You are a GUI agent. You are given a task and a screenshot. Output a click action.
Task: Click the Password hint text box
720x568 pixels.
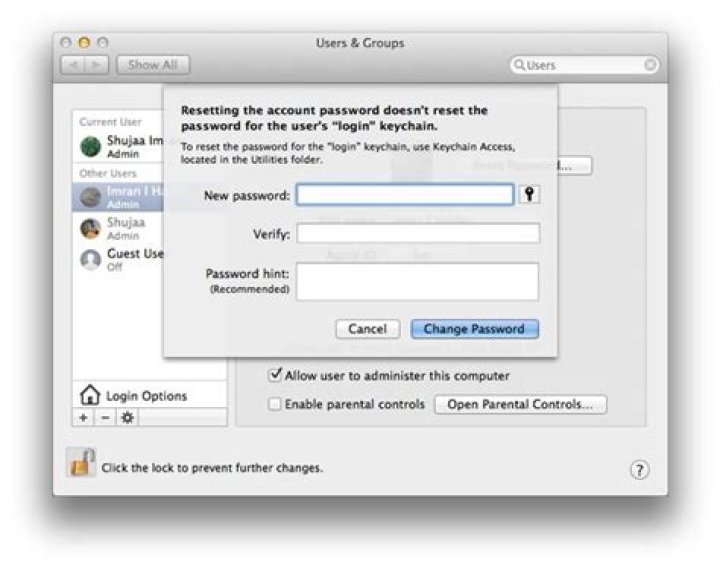(417, 281)
